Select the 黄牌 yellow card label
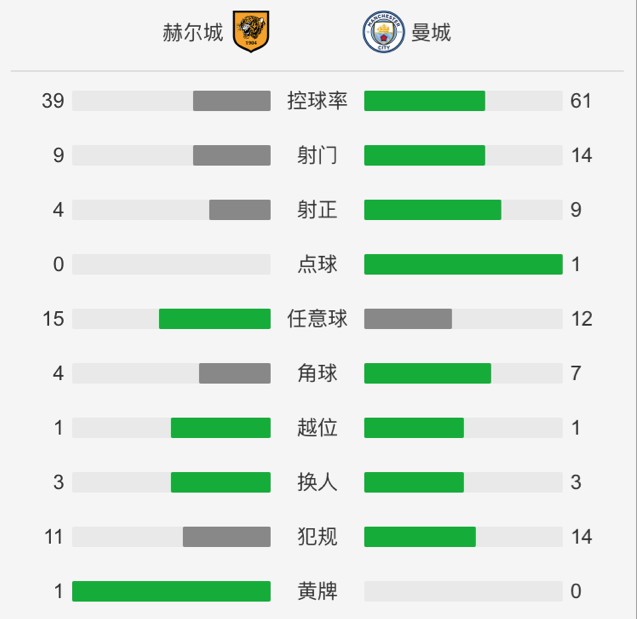 (x=317, y=591)
